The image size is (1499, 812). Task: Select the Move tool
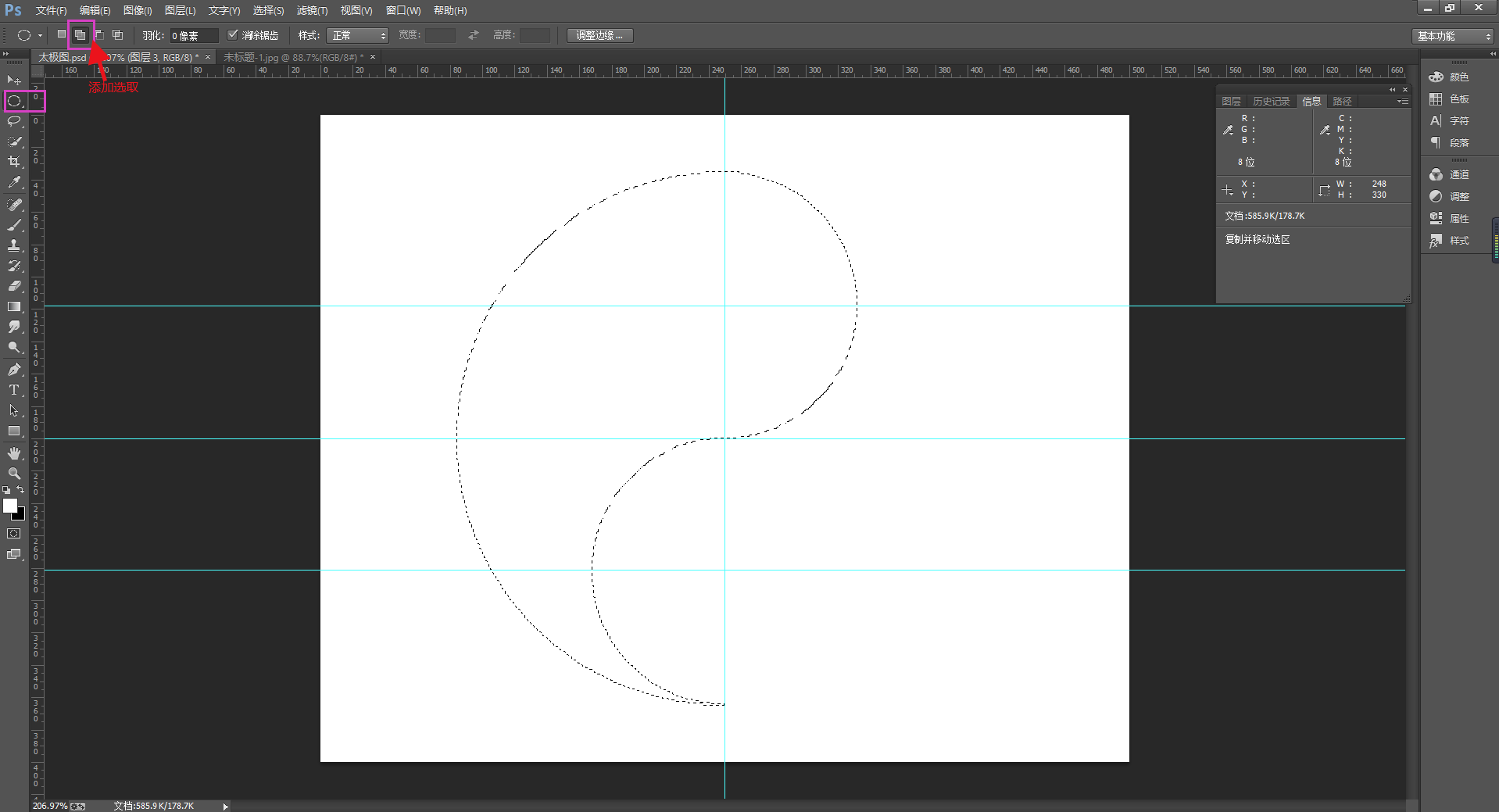click(14, 80)
